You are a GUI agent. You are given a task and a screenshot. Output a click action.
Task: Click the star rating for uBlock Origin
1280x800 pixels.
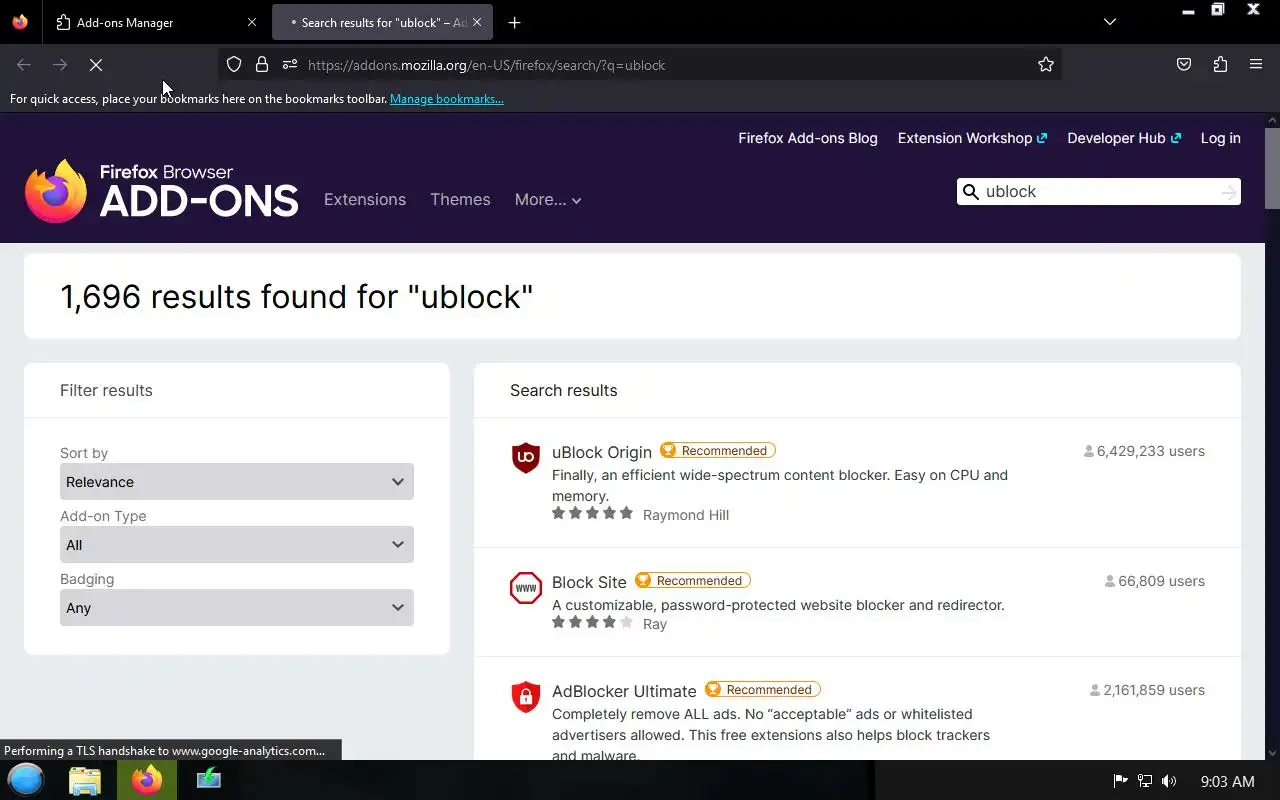point(592,513)
